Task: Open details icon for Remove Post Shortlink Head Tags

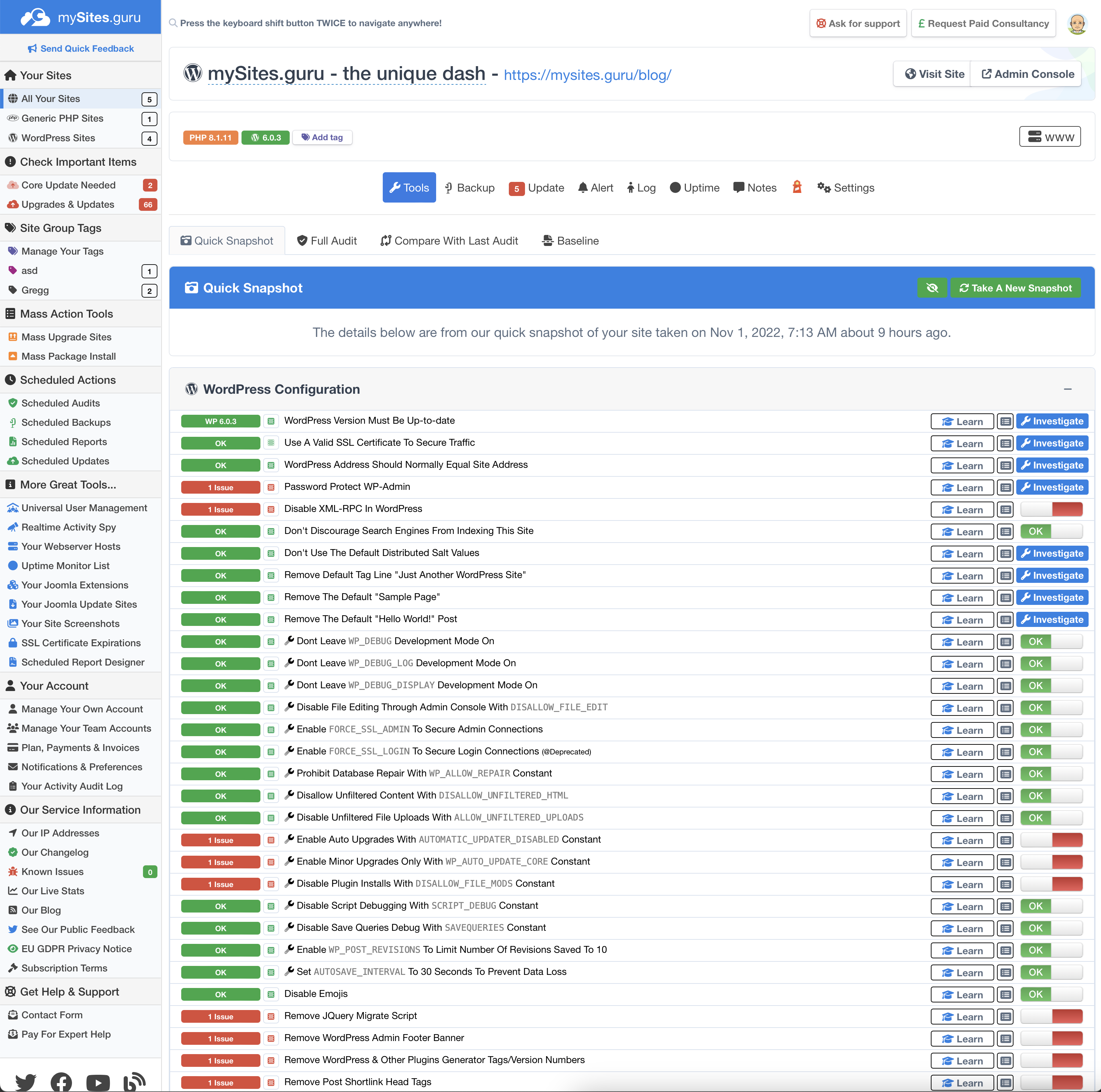Action: 1005,1083
